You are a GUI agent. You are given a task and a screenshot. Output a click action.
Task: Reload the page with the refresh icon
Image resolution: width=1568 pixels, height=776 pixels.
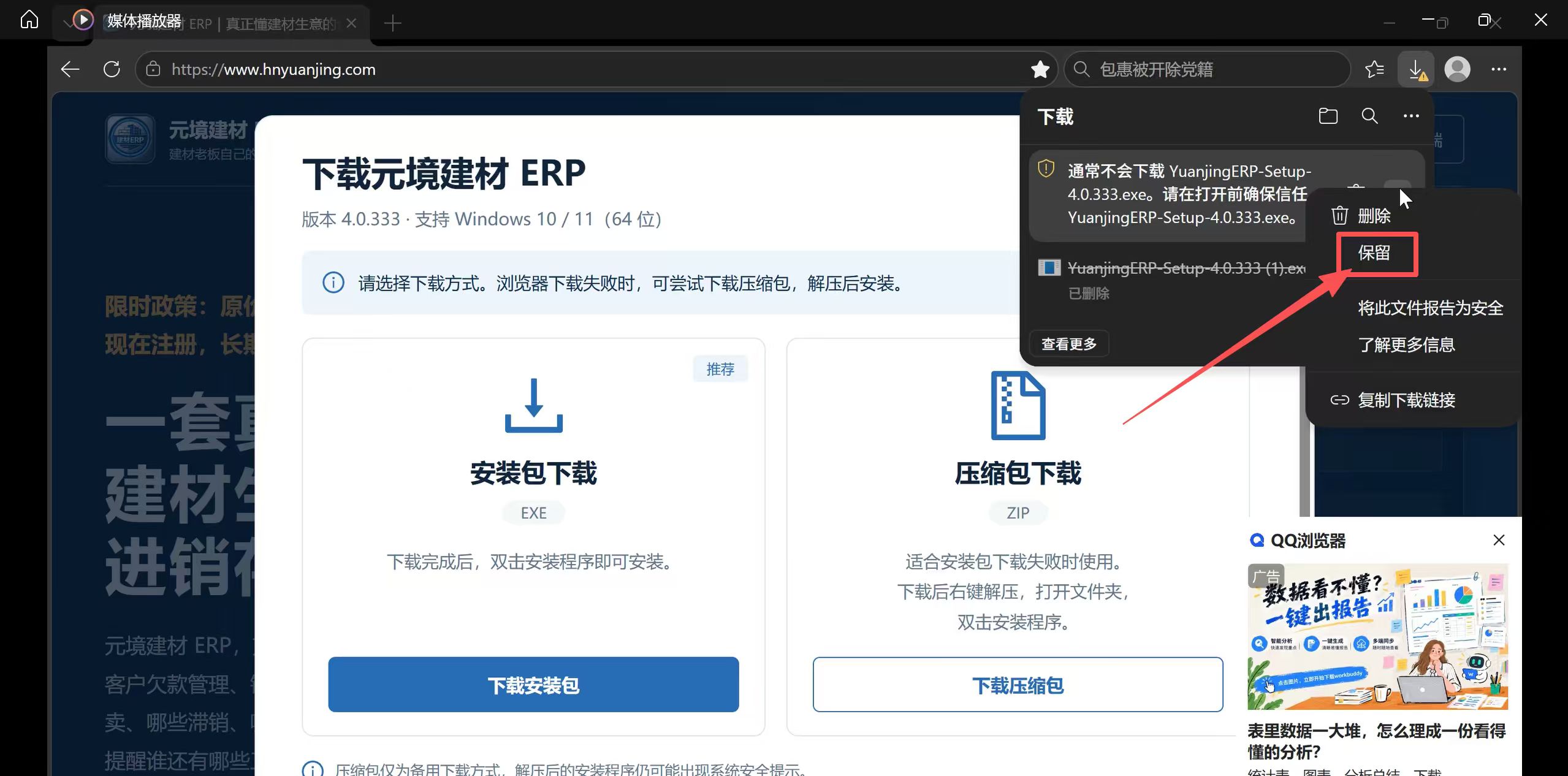coord(112,69)
